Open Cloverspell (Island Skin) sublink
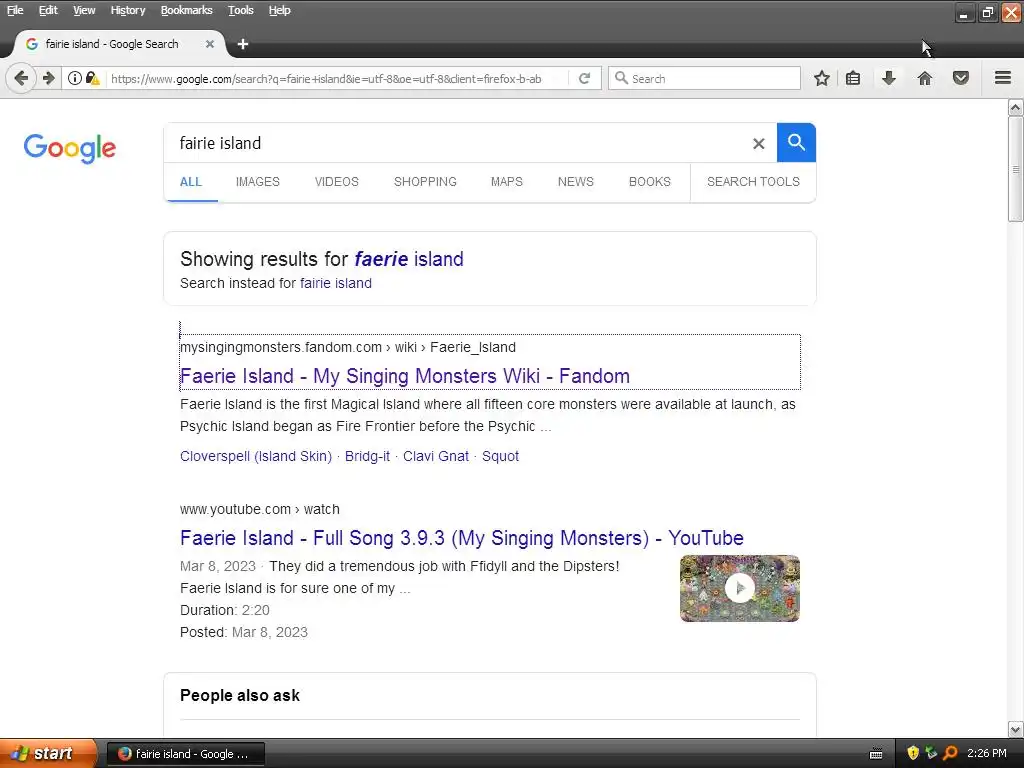The image size is (1024, 768). (x=256, y=456)
